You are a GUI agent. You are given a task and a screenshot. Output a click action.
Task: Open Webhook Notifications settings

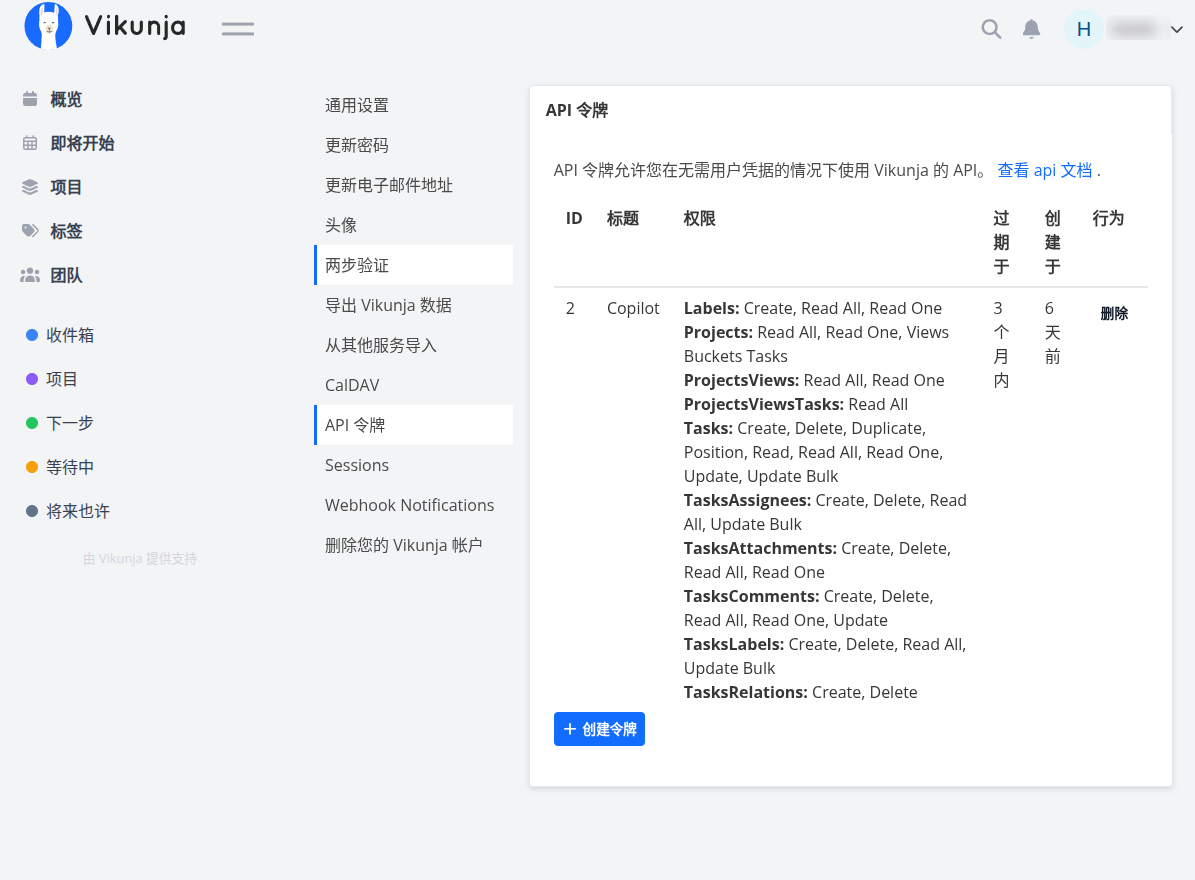(414, 505)
